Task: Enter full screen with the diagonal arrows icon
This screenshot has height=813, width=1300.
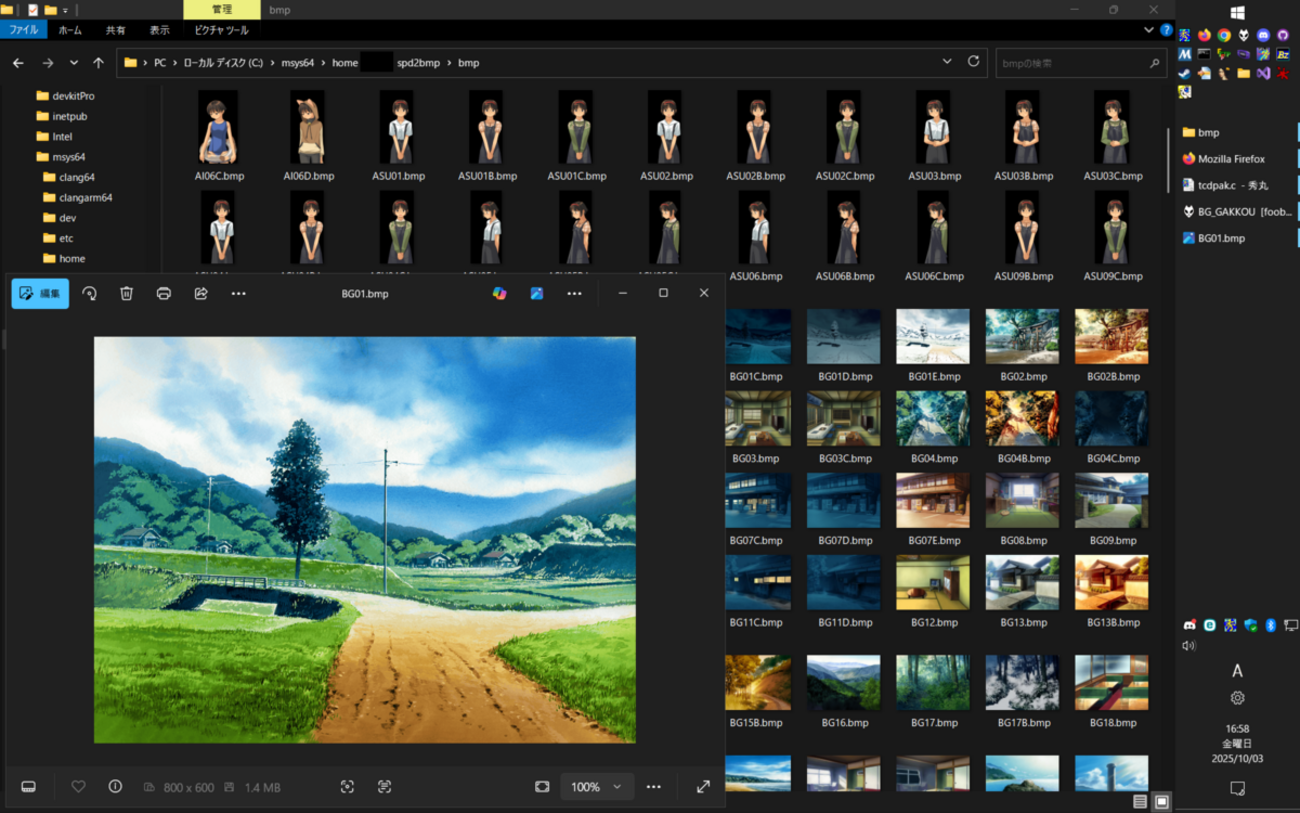Action: [x=703, y=787]
